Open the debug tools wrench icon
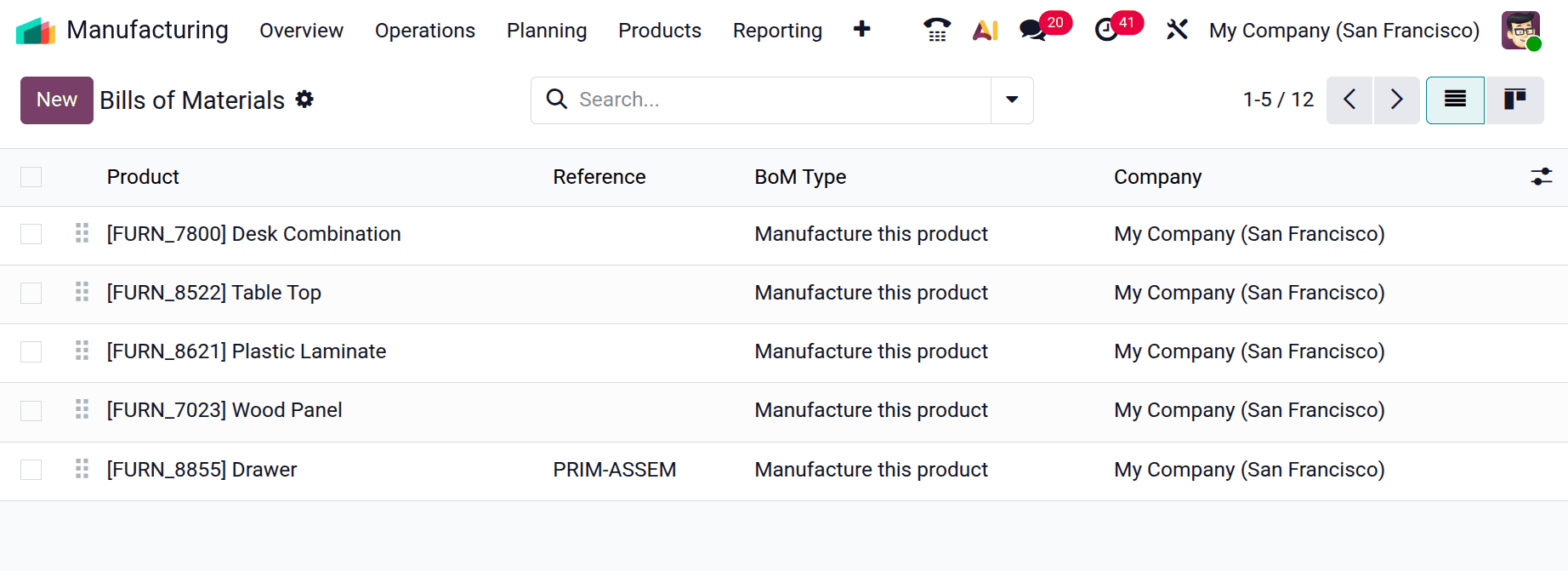This screenshot has width=1568, height=571. 1177,30
